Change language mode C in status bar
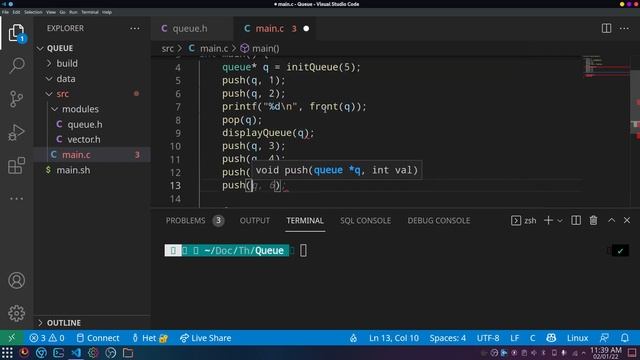640x360 pixels. (533, 338)
